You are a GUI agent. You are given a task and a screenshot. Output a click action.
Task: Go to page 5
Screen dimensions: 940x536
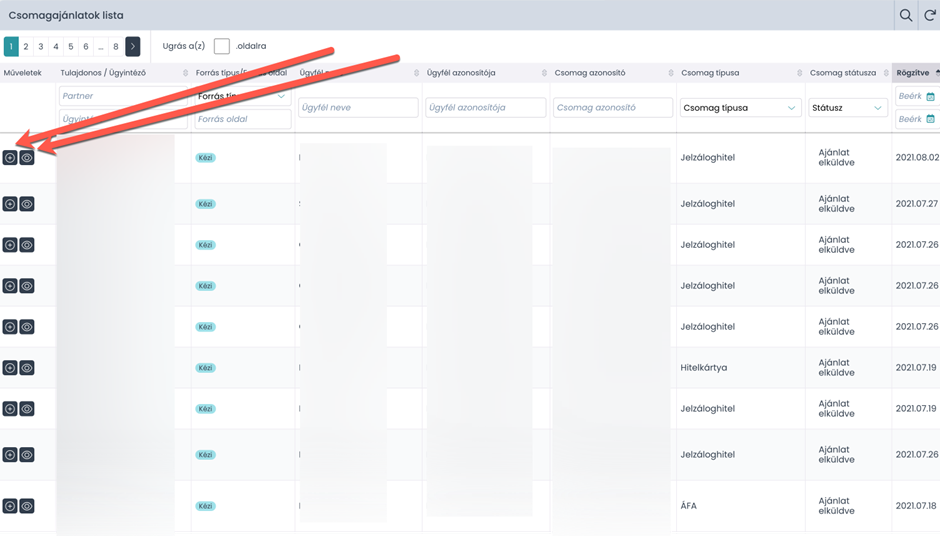(71, 46)
